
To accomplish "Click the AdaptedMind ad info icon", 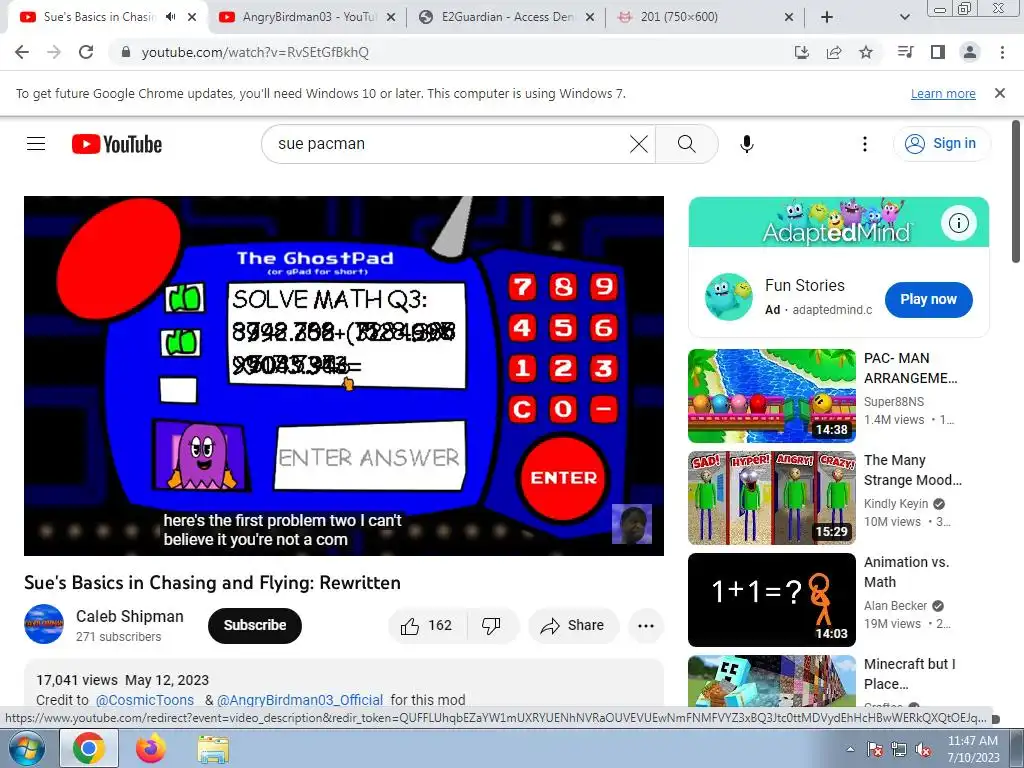I will pos(958,223).
